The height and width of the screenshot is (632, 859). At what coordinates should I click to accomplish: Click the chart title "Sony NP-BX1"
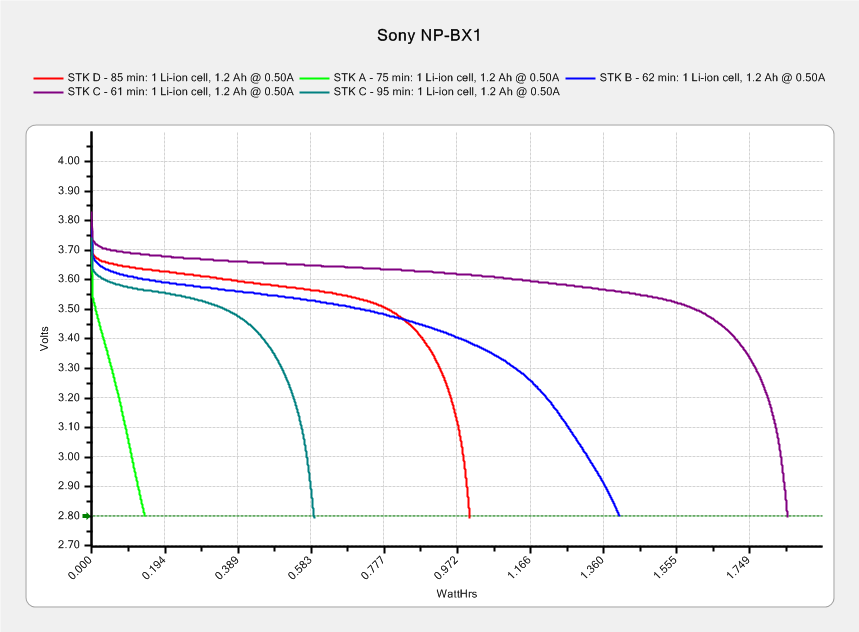coord(430,35)
